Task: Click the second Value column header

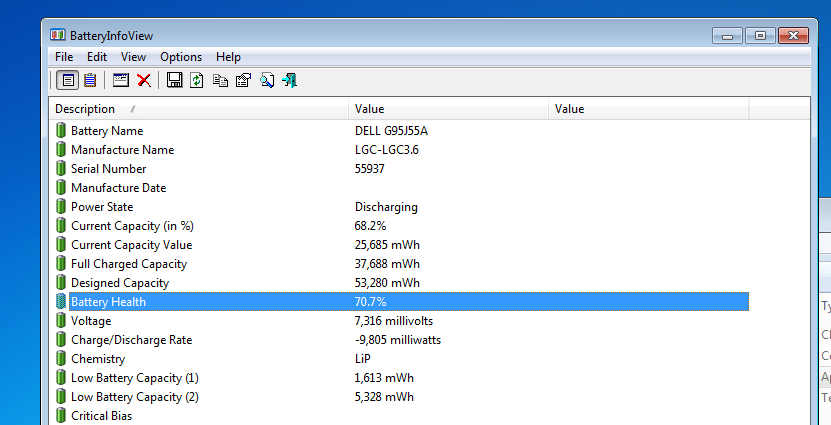Action: tap(649, 109)
